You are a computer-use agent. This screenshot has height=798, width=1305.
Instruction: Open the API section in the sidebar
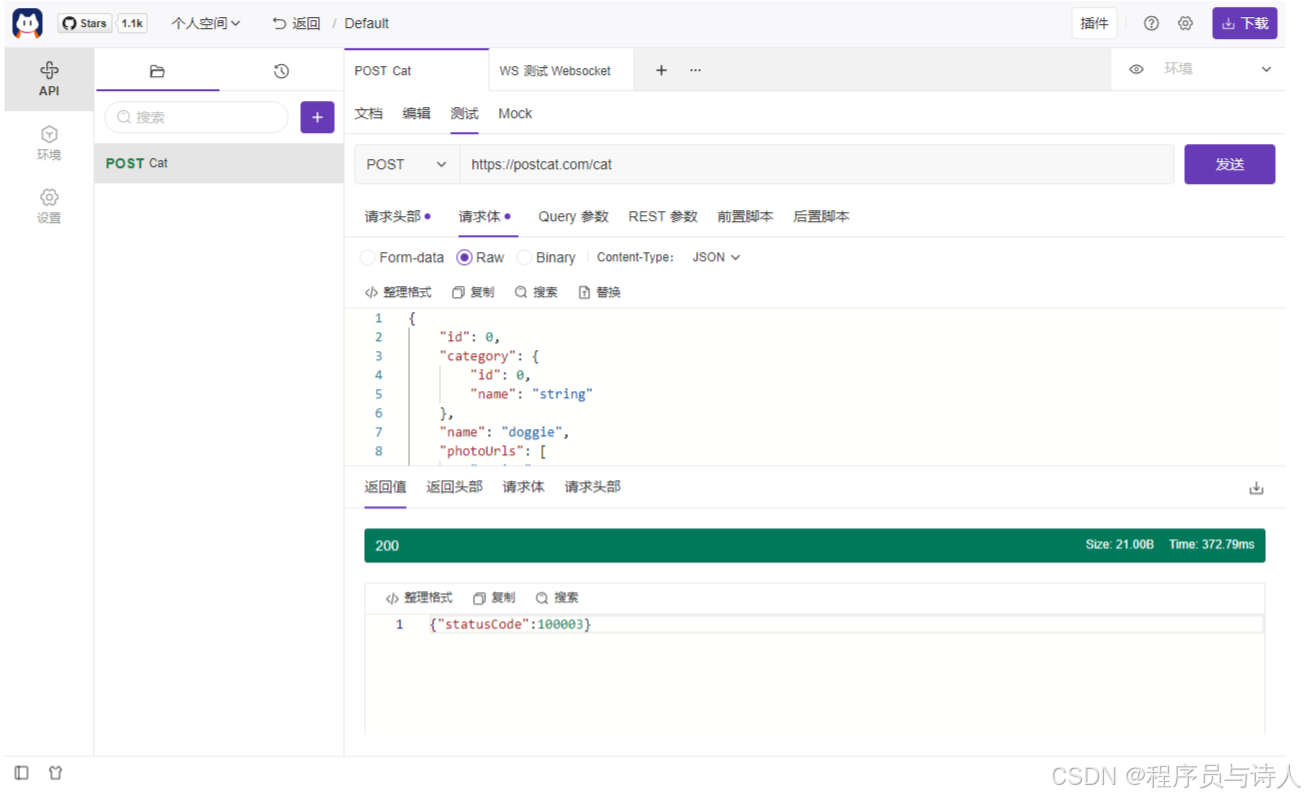coord(49,79)
